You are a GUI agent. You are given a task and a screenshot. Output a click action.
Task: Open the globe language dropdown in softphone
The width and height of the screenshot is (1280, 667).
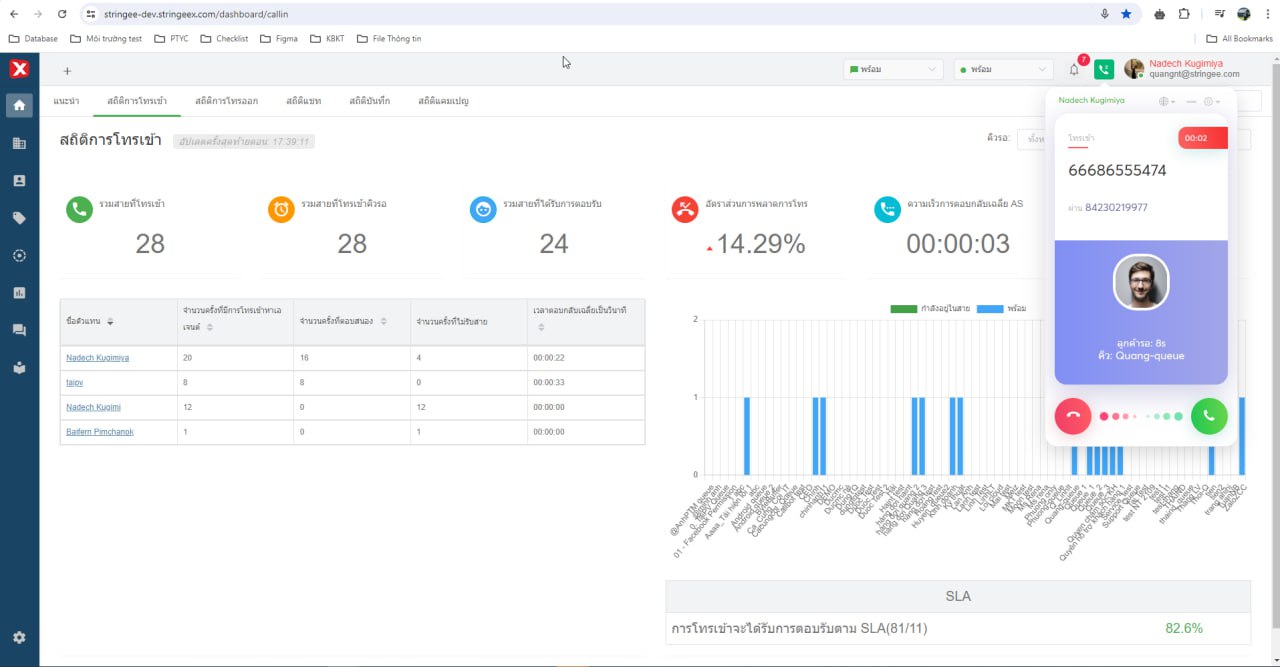[1166, 101]
